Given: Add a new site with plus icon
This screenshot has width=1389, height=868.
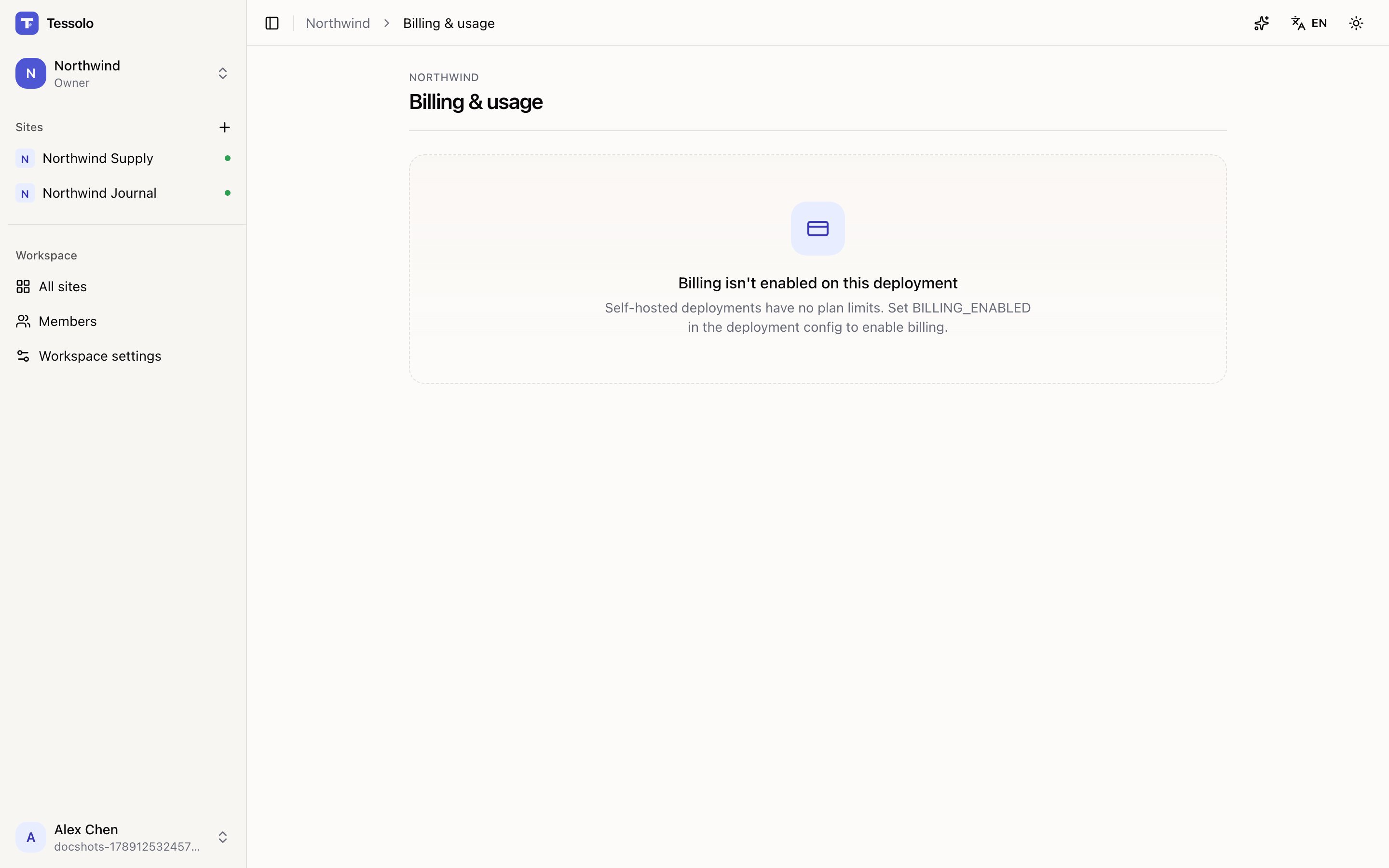Looking at the screenshot, I should [224, 127].
